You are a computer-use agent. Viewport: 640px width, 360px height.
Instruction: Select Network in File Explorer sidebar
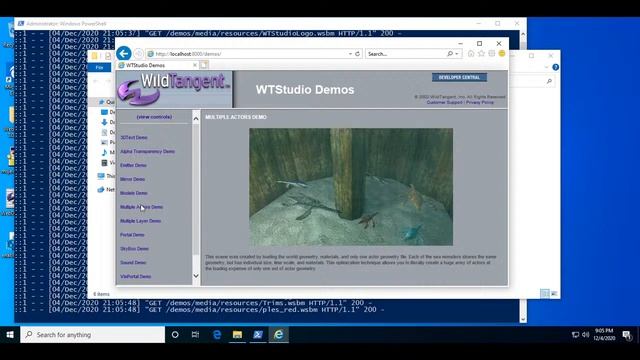point(107,189)
